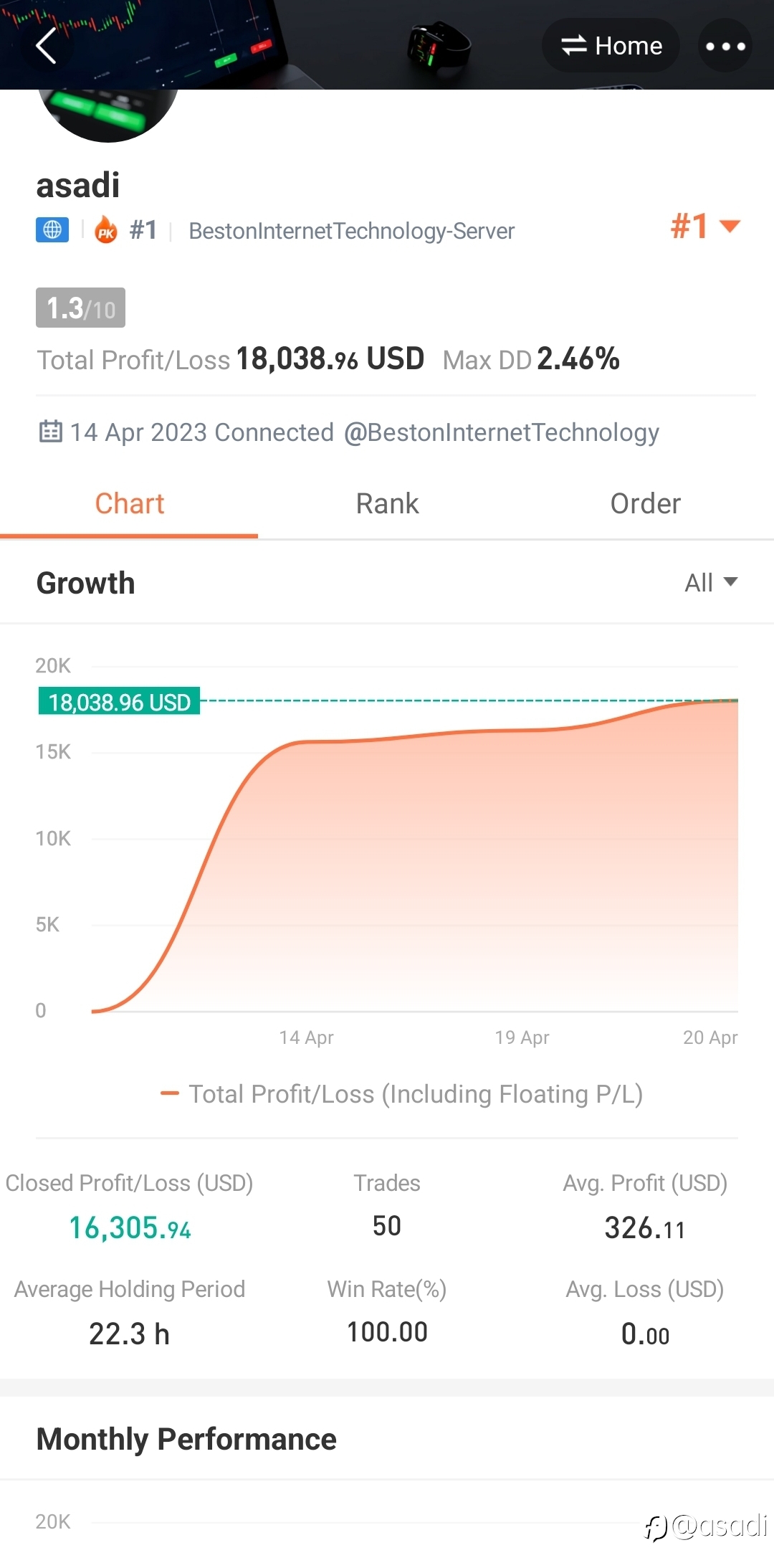Expand the orange #1 account dropdown

[x=705, y=227]
